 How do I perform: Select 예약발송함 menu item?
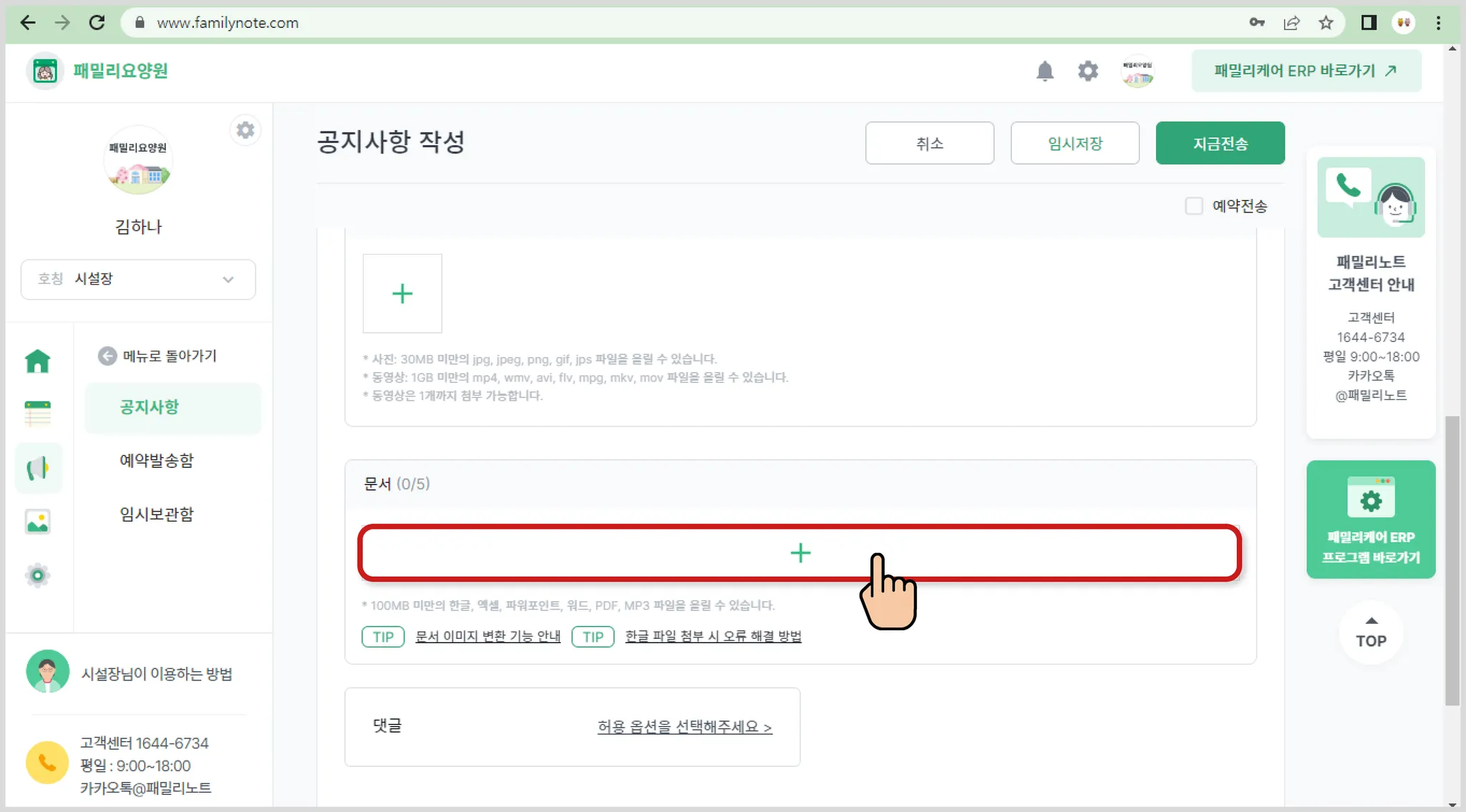[156, 461]
